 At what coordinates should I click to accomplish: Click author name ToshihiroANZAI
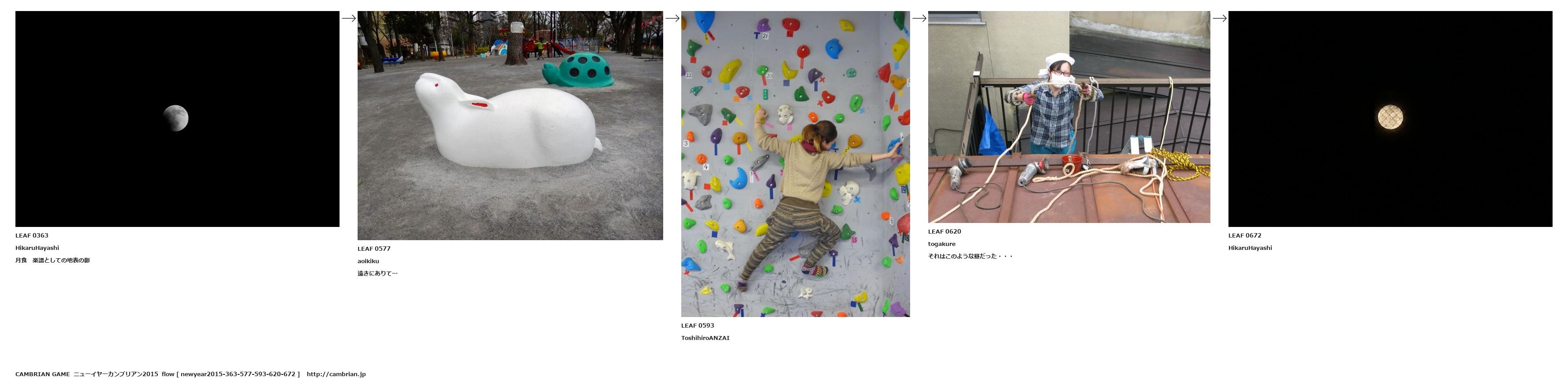coord(705,338)
